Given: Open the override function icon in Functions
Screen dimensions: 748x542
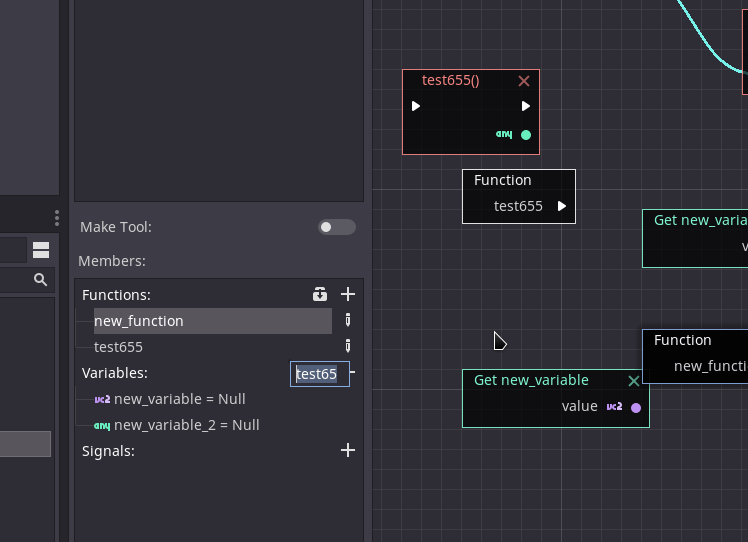Looking at the screenshot, I should tap(320, 294).
